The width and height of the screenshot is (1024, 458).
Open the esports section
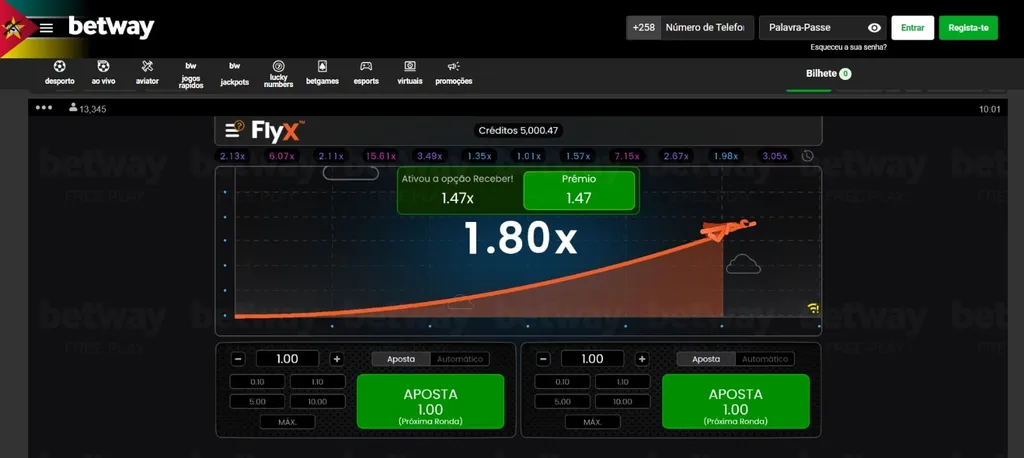[x=366, y=73]
